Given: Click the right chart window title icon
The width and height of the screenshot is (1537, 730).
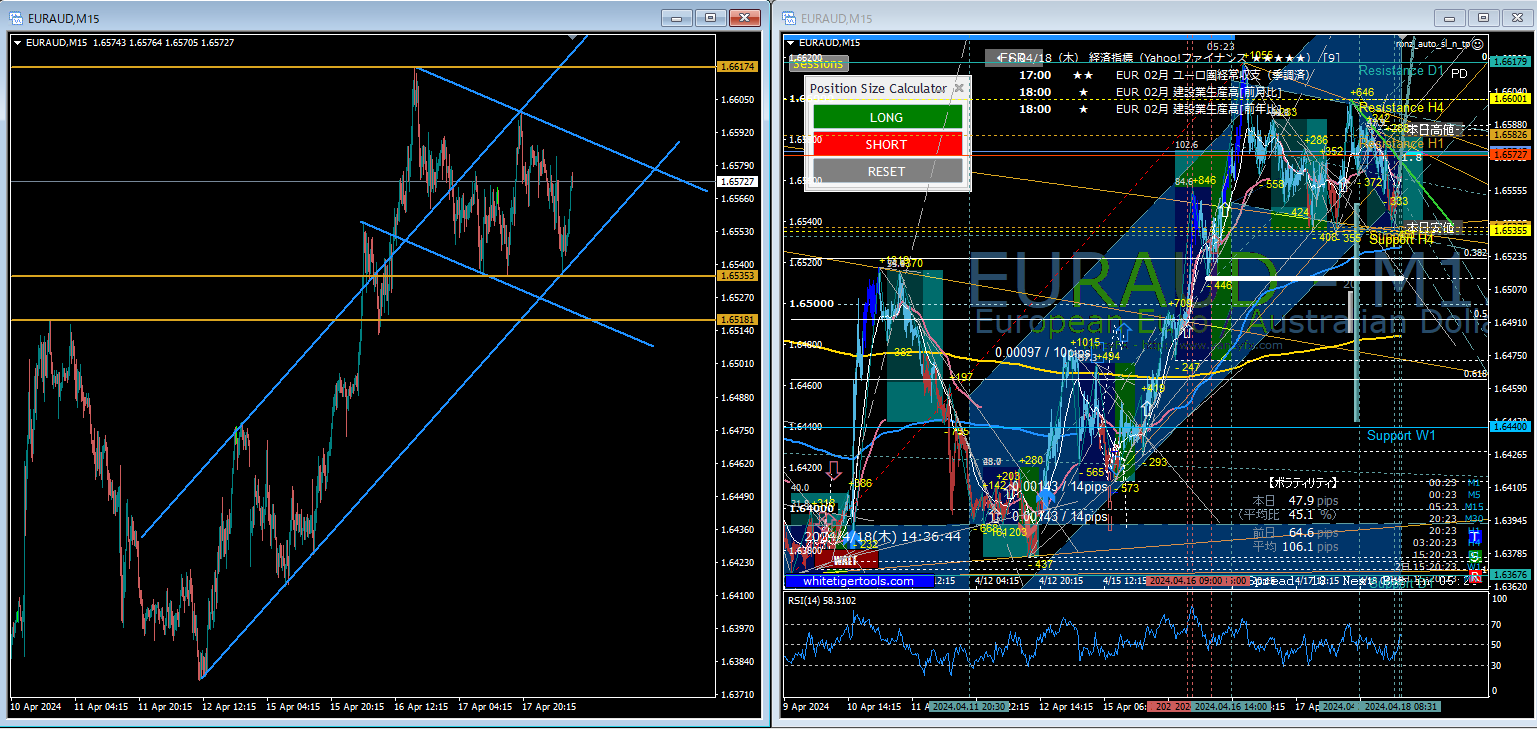Looking at the screenshot, I should pyautogui.click(x=789, y=18).
